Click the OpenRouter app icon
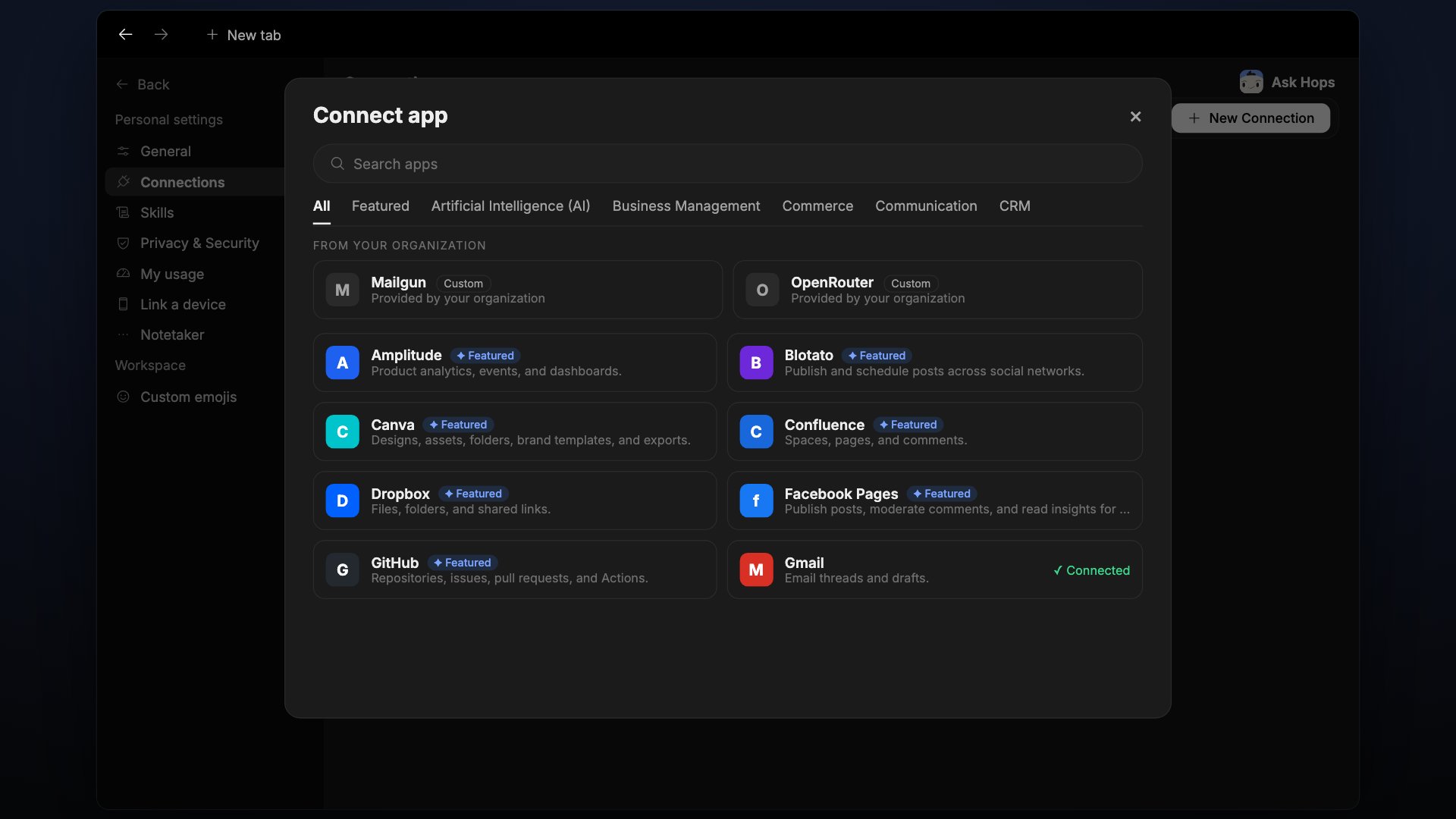1456x819 pixels. pos(762,290)
